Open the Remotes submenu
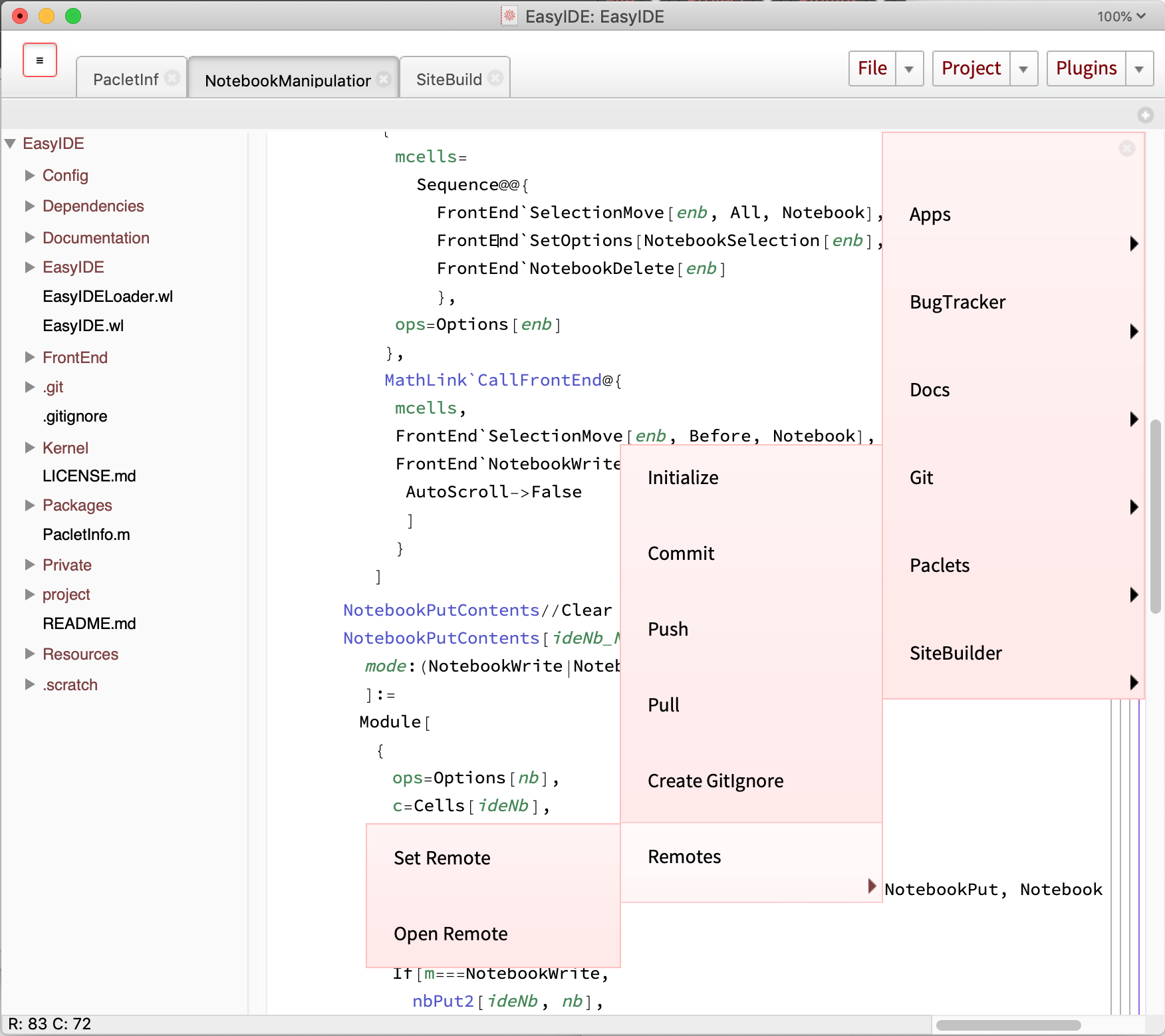This screenshot has height=1036, width=1165. coord(751,862)
